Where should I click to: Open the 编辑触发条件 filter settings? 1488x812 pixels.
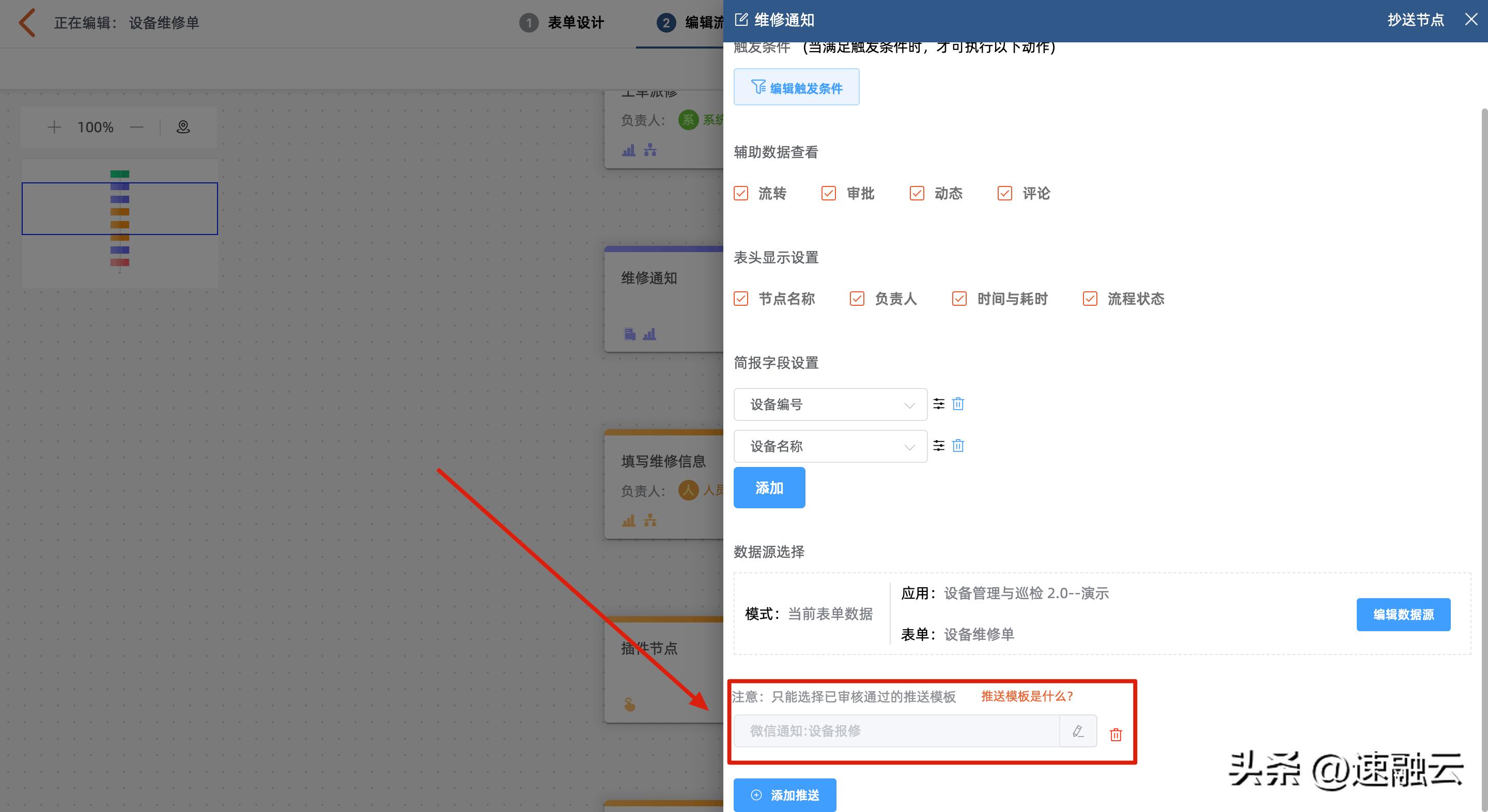click(x=796, y=87)
